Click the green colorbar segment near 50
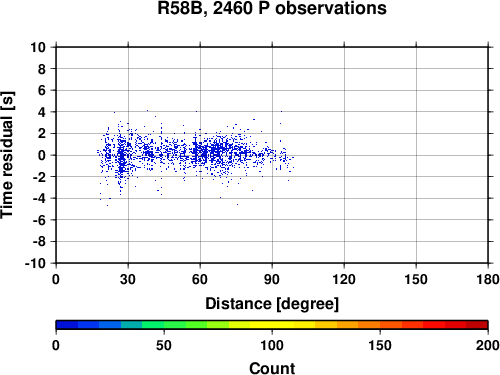This screenshot has width=500, height=375. 175,325
